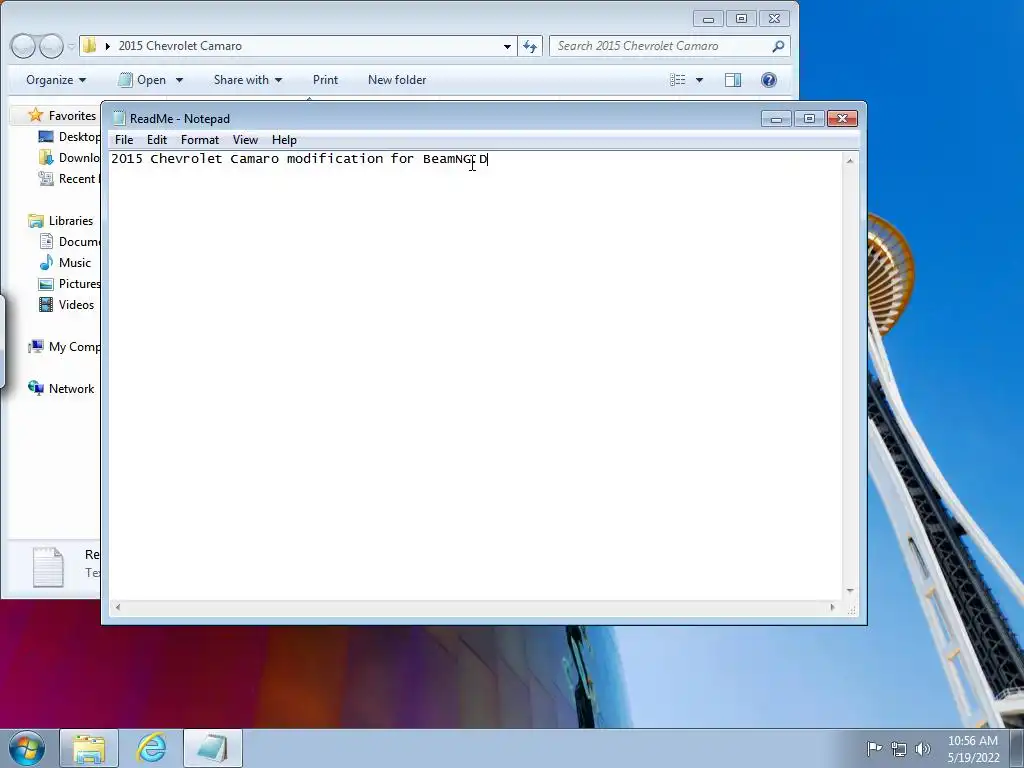
Task: Maximize the Explorer window
Action: click(741, 19)
